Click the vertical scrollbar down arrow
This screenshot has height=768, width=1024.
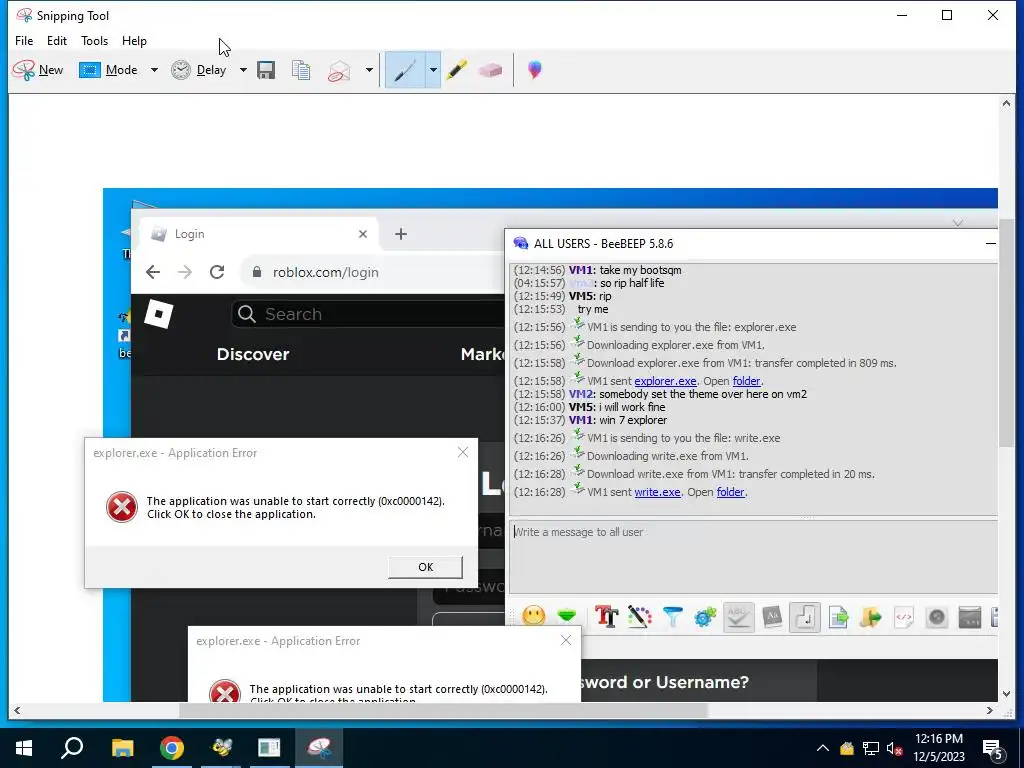tap(1006, 694)
